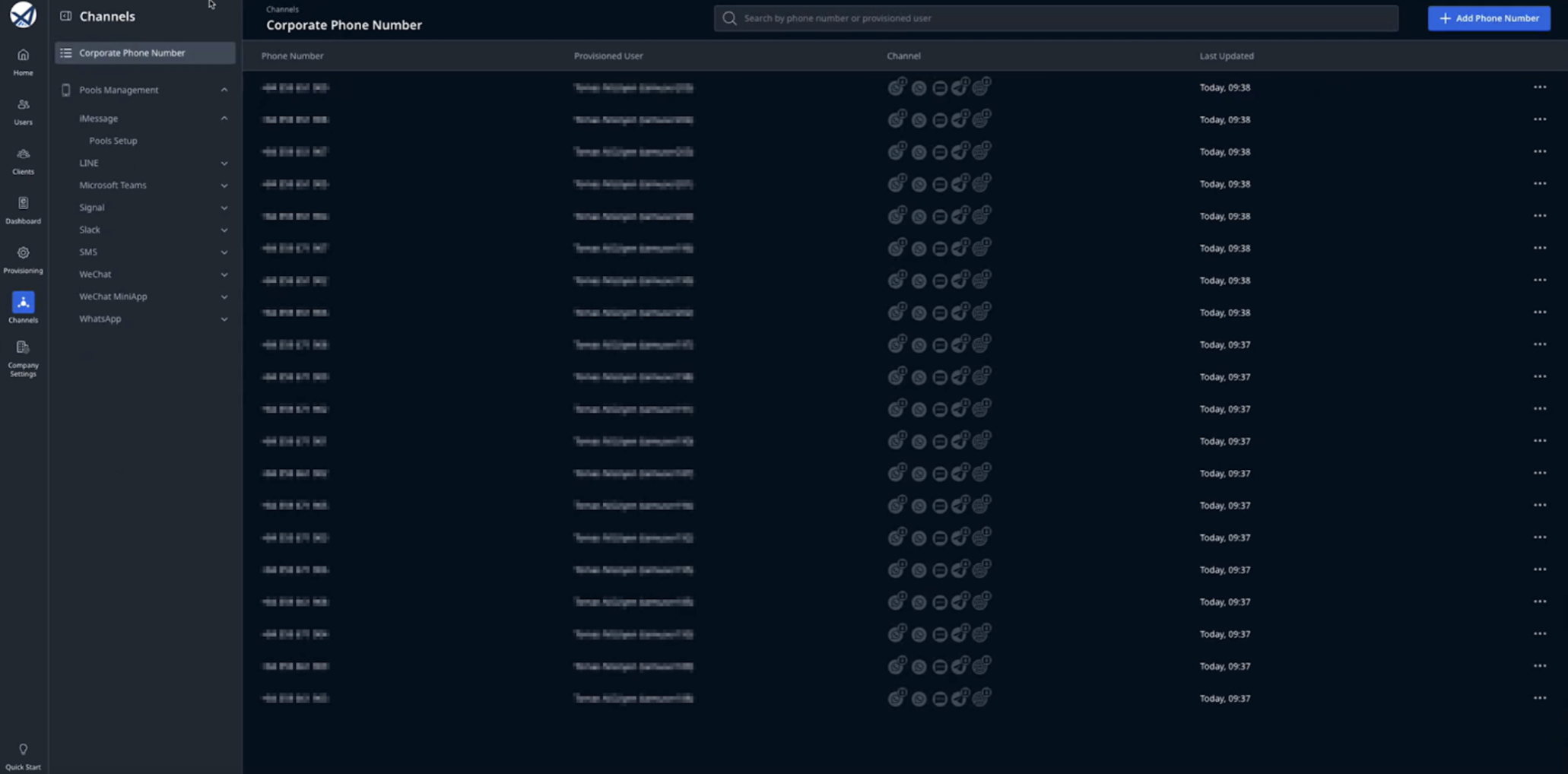Select the Microsoft Teams tree item

click(113, 186)
